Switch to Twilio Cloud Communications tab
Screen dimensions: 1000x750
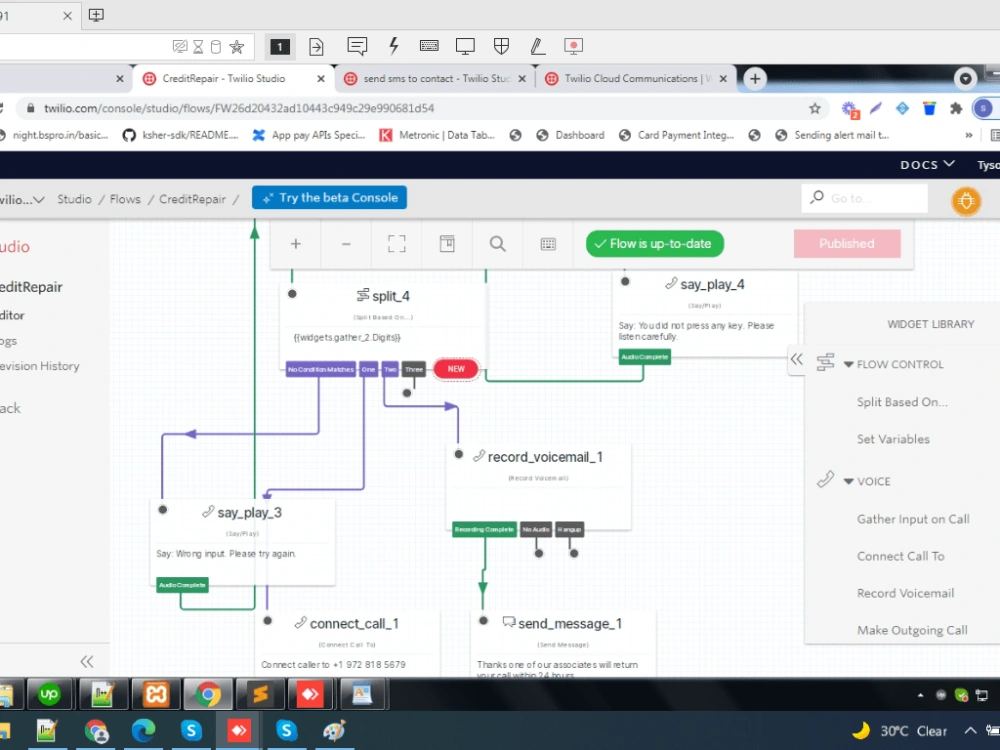[638, 78]
